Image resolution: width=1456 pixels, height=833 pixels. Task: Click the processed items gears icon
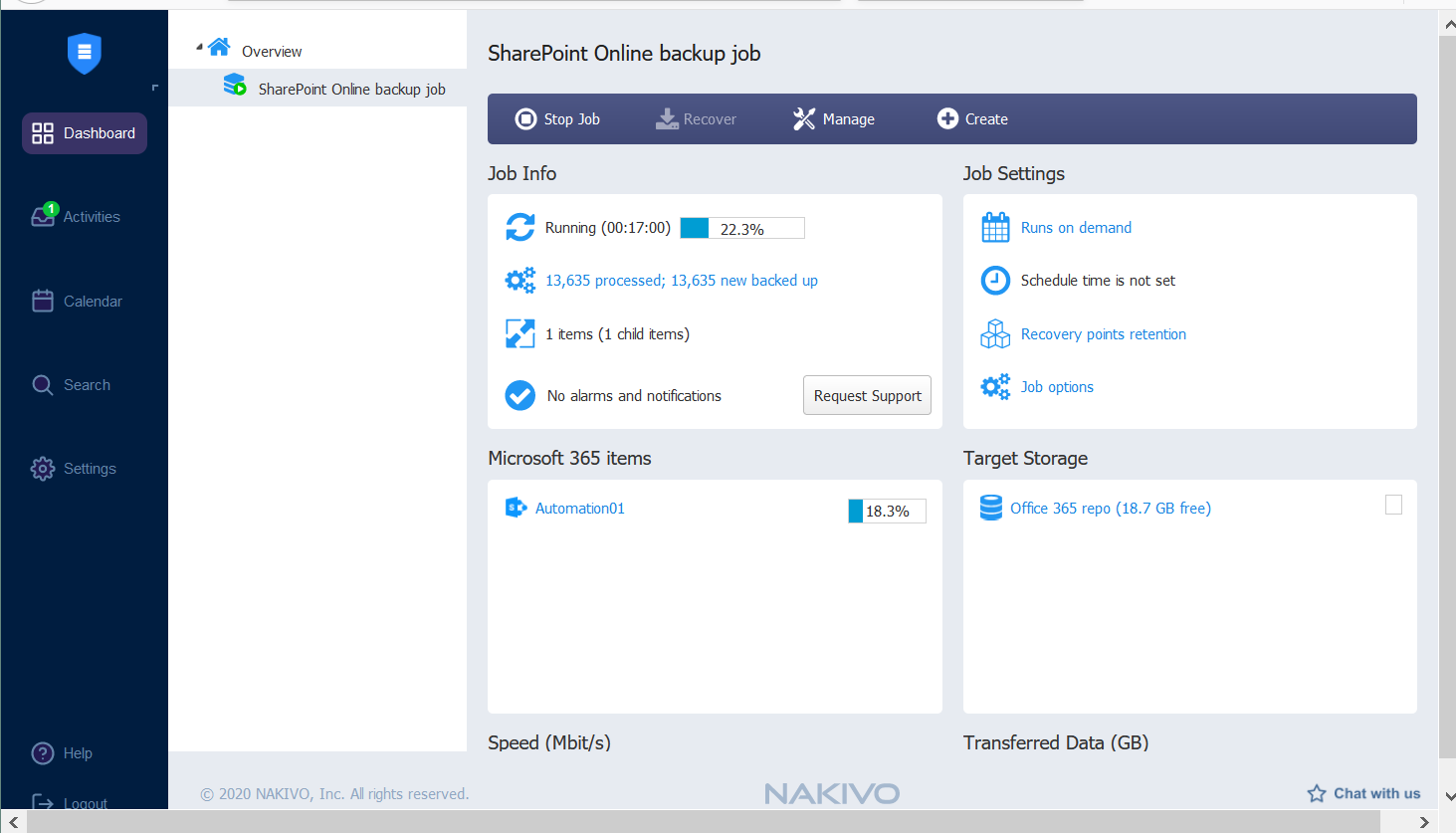tap(520, 281)
